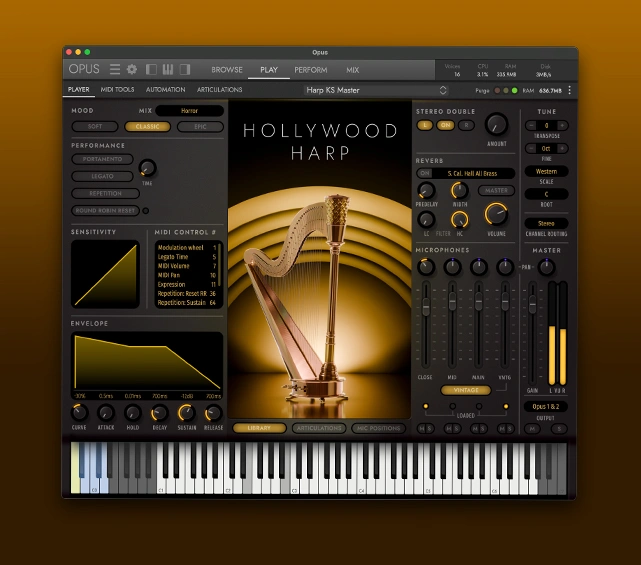This screenshot has height=565, width=641.
Task: Switch to the Browse tab
Action: 227,70
